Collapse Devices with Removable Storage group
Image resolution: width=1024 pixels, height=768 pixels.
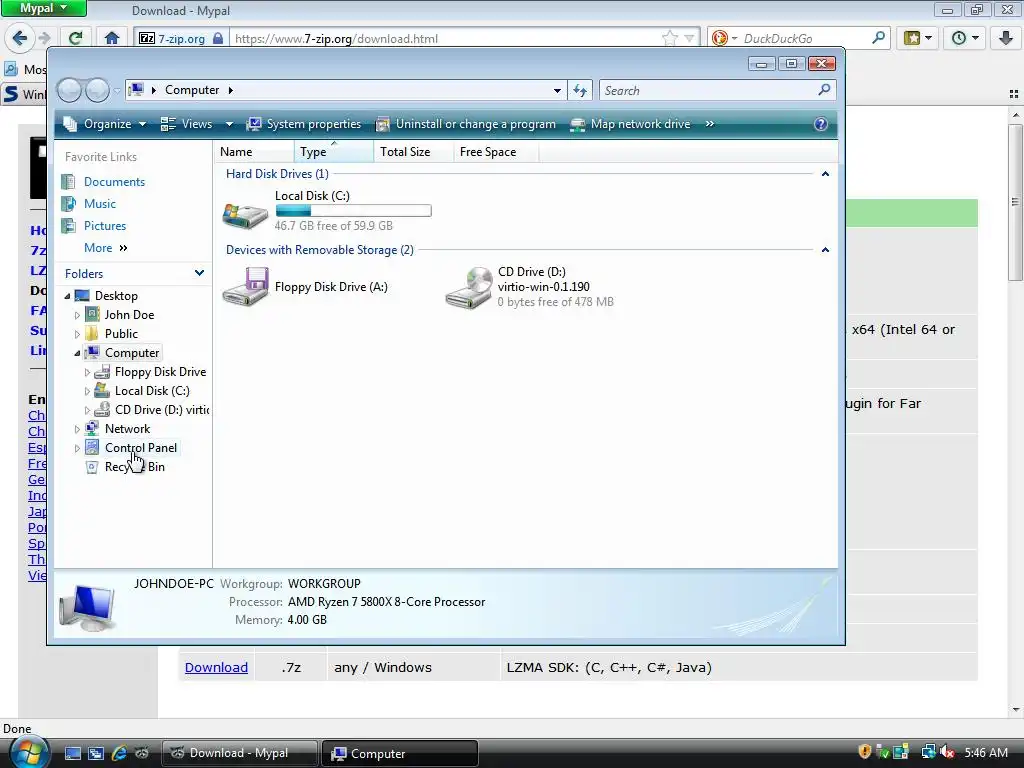point(825,250)
